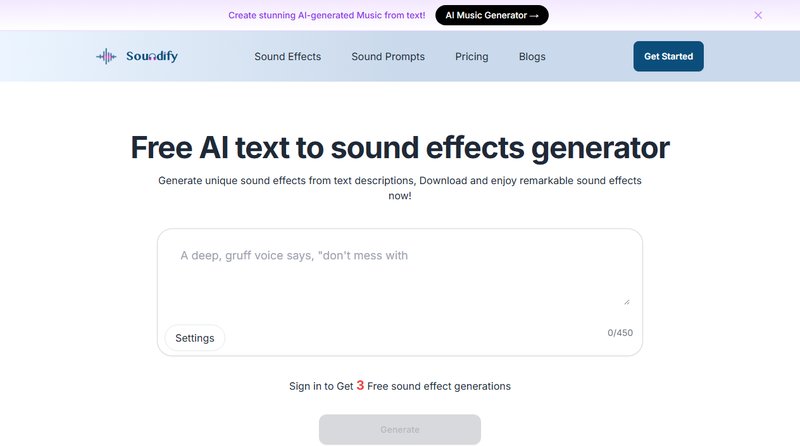
Task: Click the red number 3 in sign-in notice
Action: (x=360, y=385)
